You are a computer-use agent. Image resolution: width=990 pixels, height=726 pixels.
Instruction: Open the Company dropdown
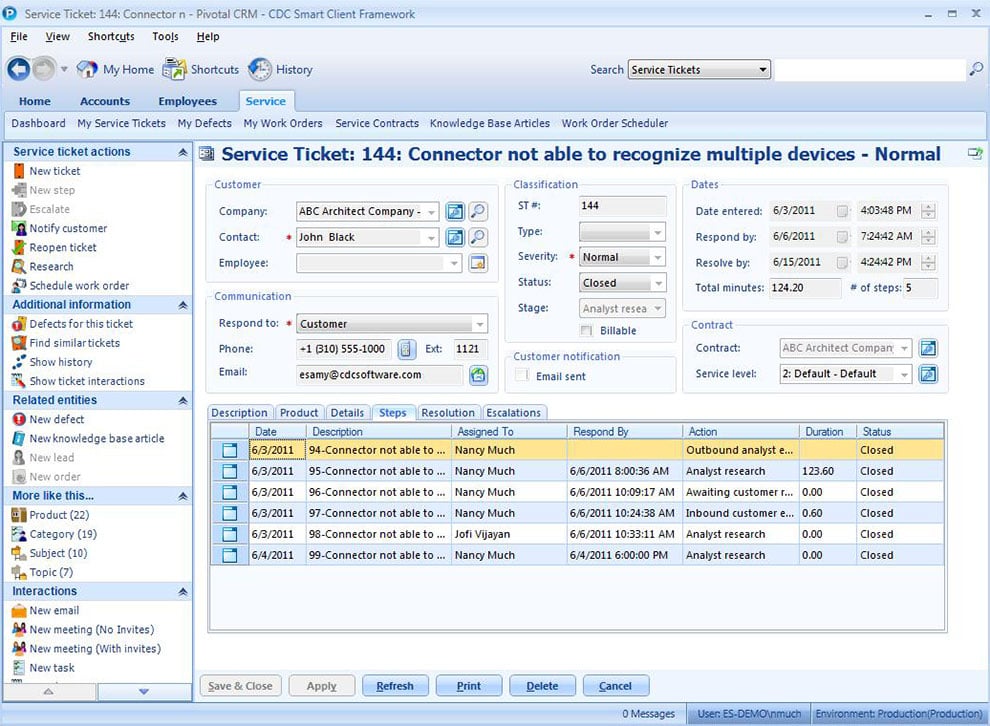click(432, 212)
